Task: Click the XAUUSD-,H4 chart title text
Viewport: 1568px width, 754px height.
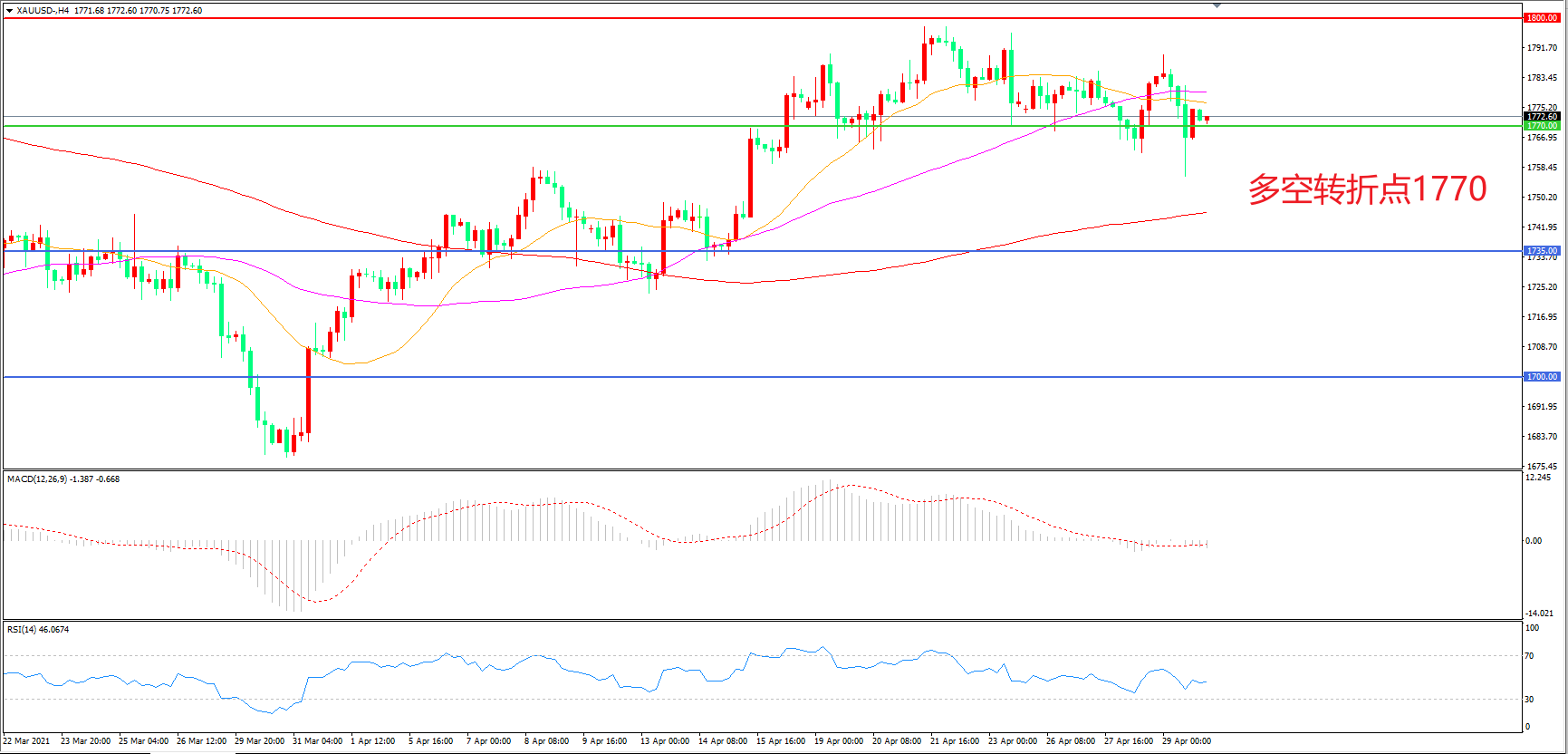Action: click(x=43, y=11)
